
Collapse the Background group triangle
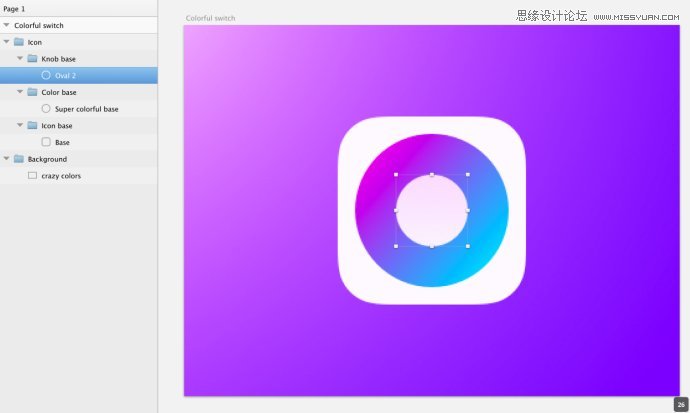click(x=6, y=158)
